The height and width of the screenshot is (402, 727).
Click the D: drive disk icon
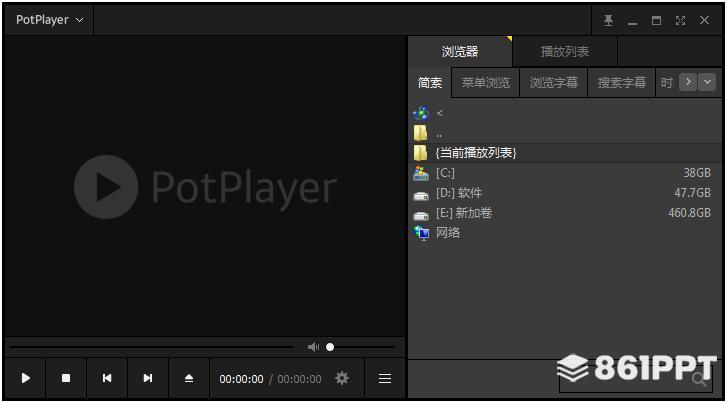point(421,196)
